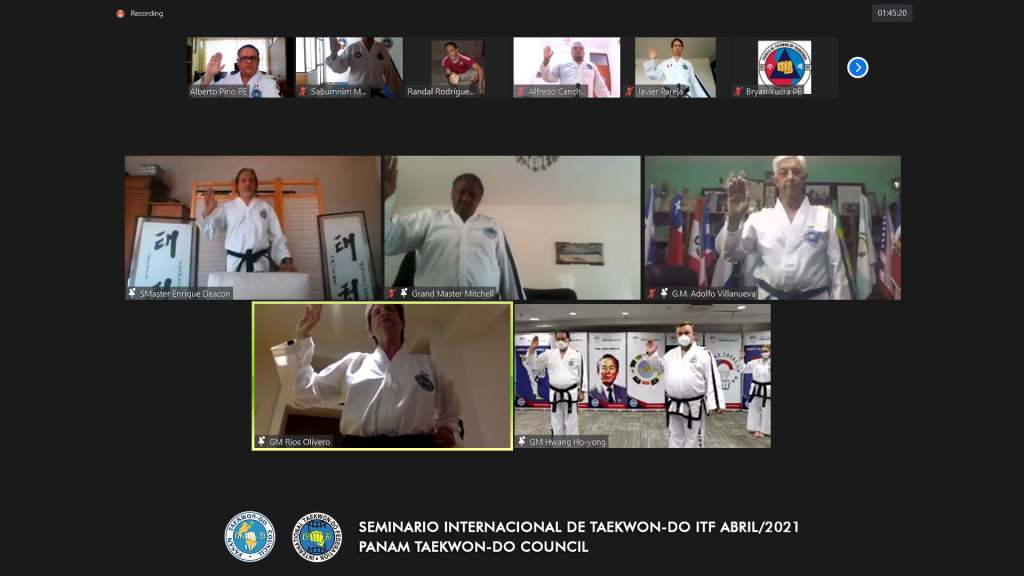
Task: Select Alfredo Canch... video thumbnail
Action: pos(566,66)
